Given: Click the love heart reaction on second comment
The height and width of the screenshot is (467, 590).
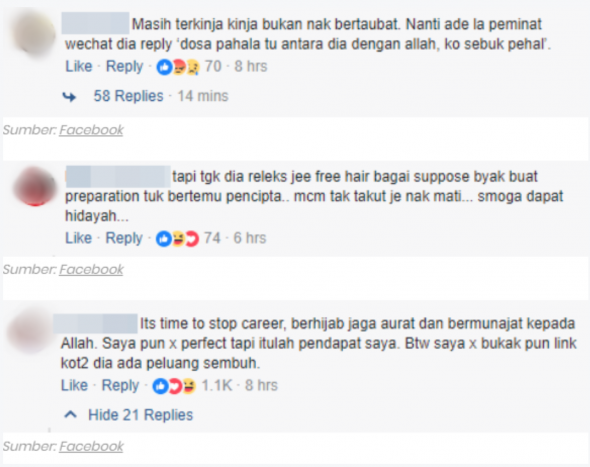Looking at the screenshot, I should pos(192,239).
